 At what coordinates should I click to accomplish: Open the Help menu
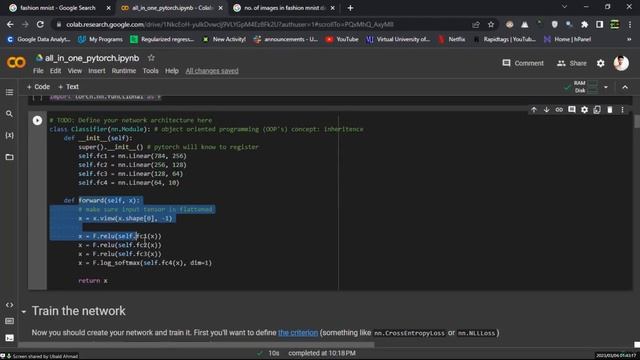pyautogui.click(x=172, y=71)
